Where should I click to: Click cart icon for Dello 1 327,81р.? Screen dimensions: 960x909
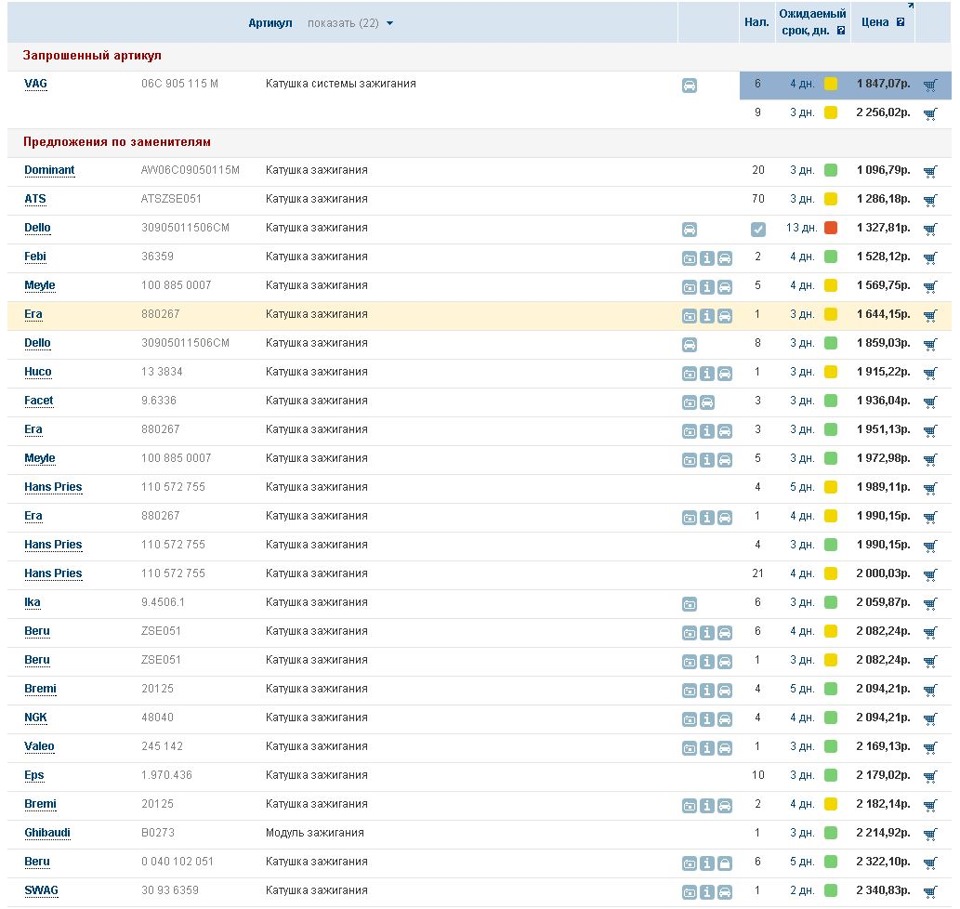pos(930,228)
